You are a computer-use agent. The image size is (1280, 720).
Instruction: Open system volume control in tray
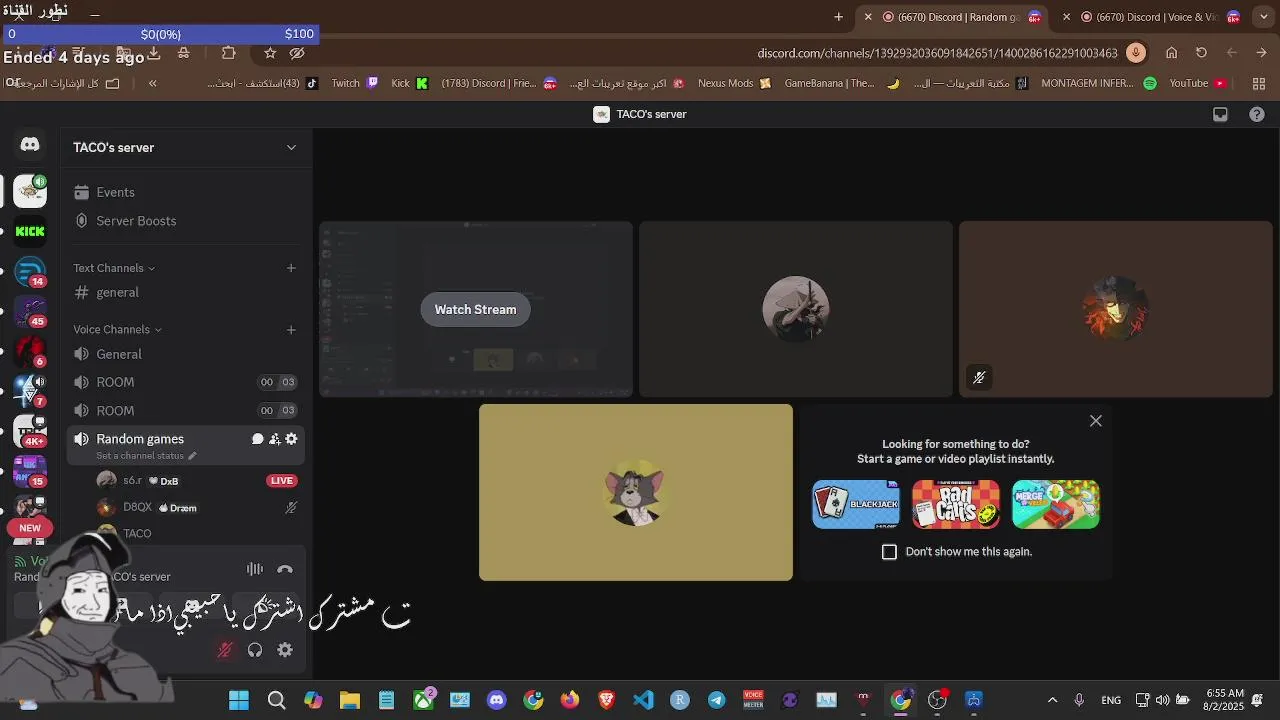tap(1162, 700)
